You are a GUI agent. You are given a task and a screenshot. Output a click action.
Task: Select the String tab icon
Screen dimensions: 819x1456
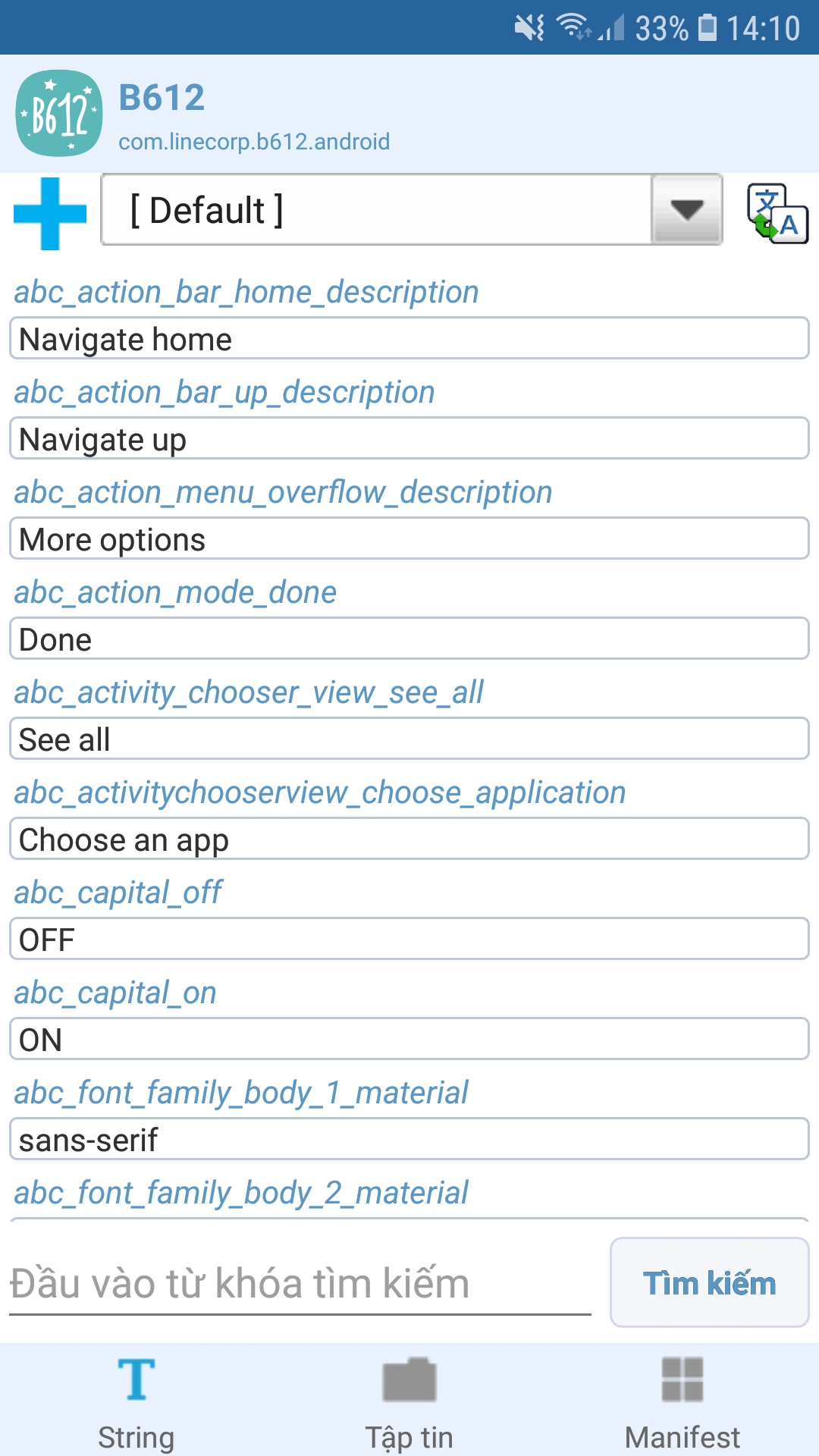[x=136, y=1379]
